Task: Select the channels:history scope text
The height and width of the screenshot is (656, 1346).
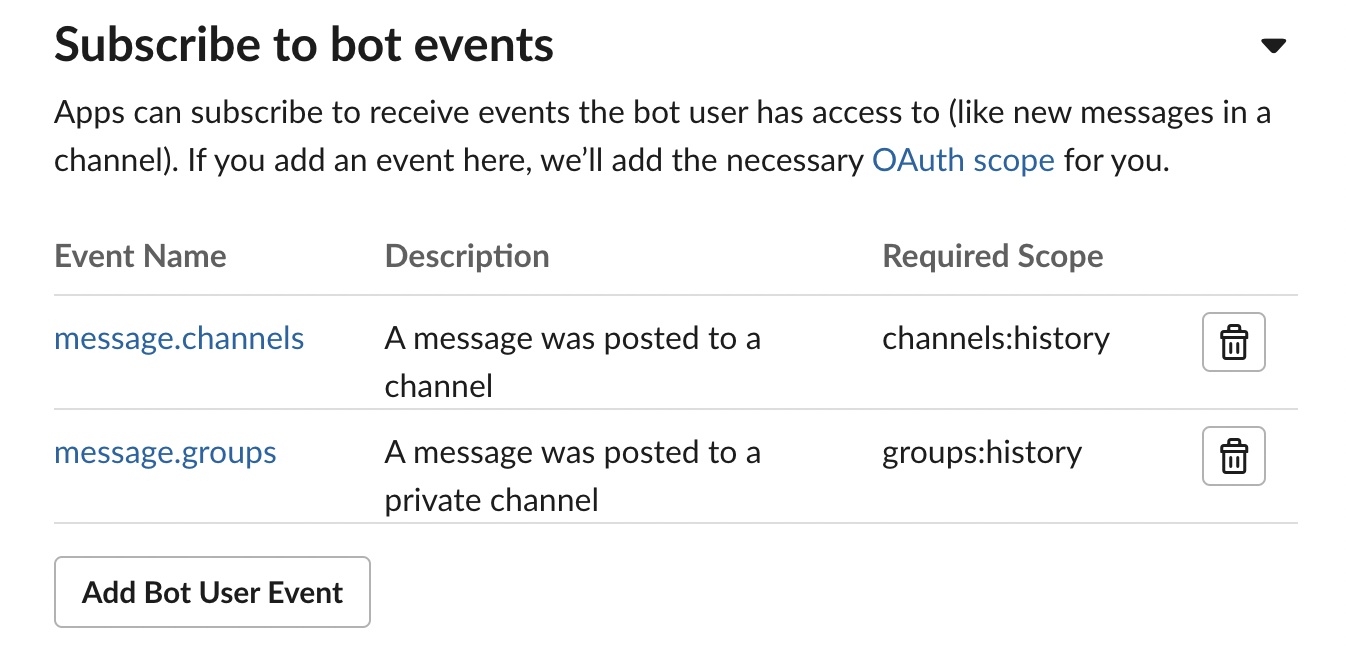Action: click(995, 338)
